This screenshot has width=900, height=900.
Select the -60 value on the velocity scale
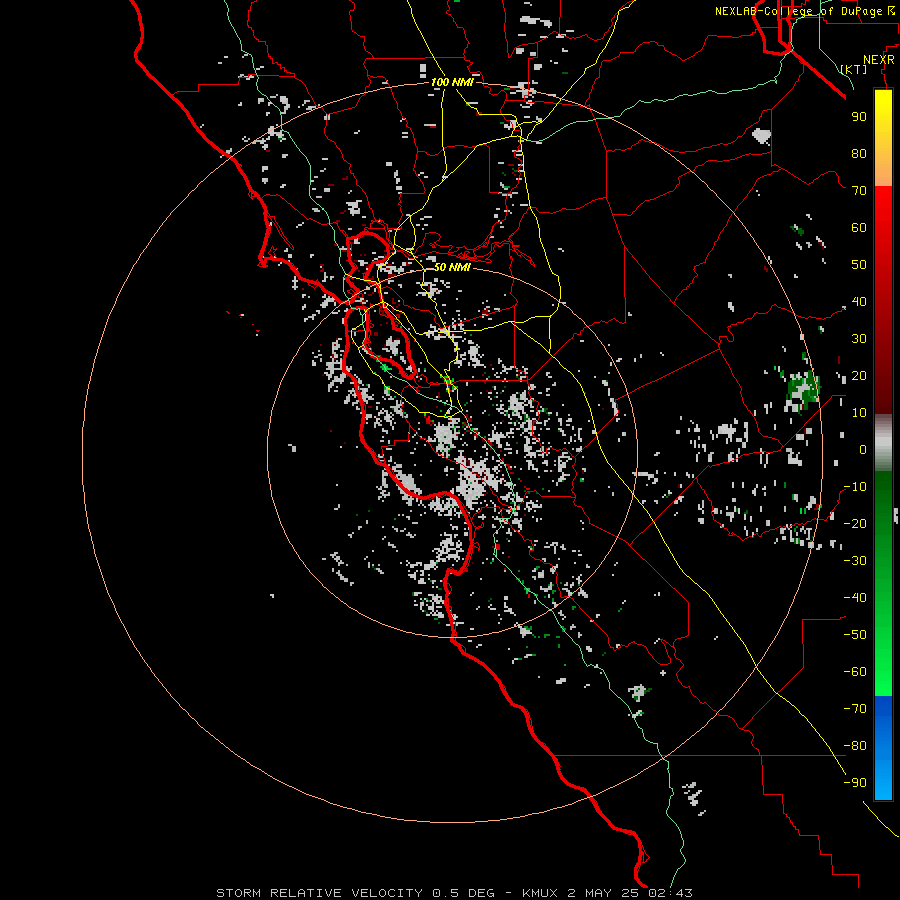click(x=855, y=672)
